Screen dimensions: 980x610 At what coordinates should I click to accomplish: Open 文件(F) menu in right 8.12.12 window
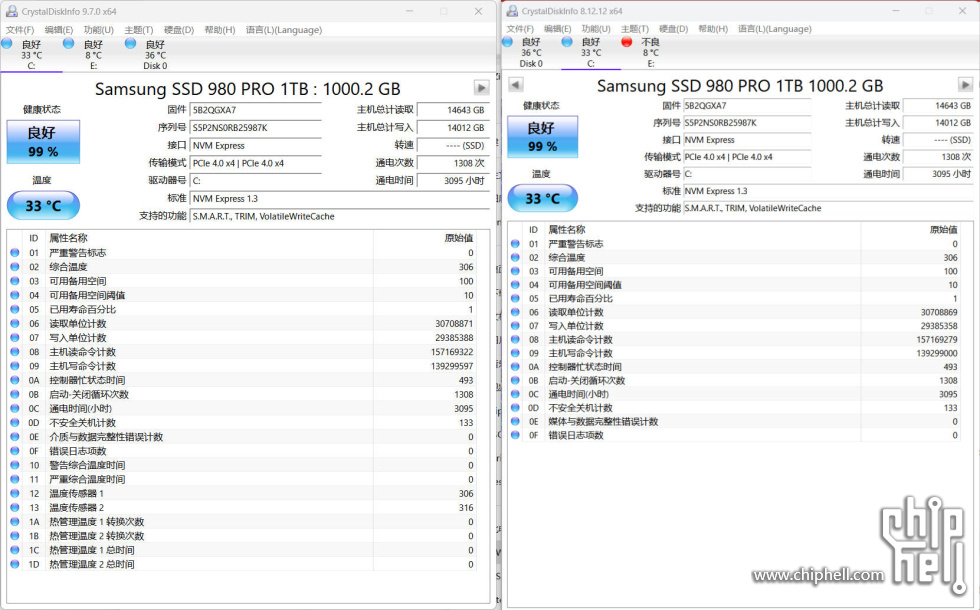pos(520,29)
